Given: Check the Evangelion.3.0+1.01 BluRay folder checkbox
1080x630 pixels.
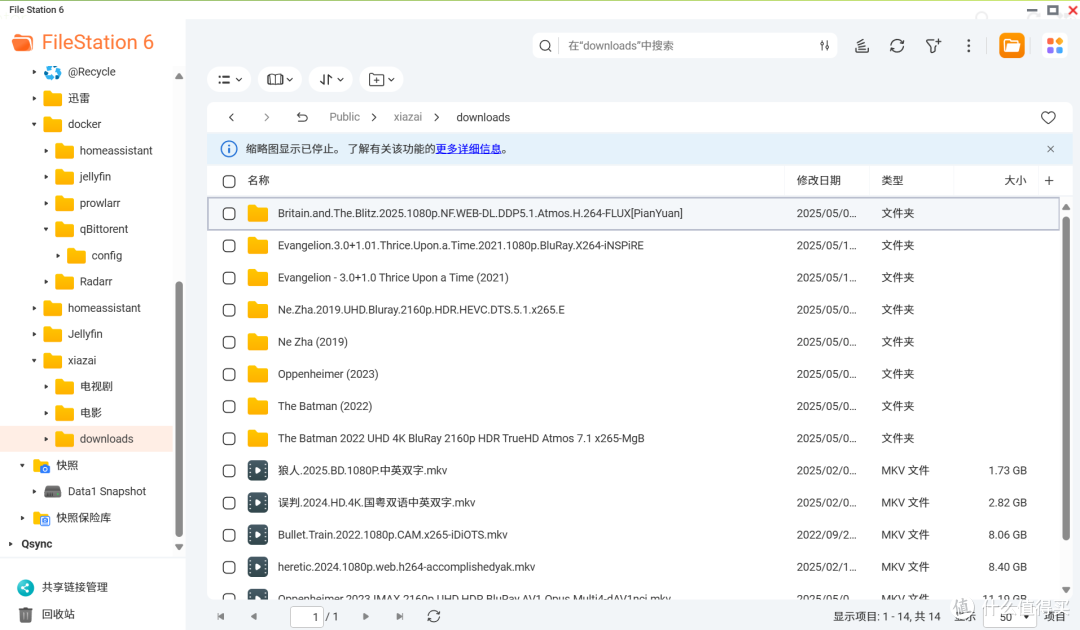Looking at the screenshot, I should point(229,246).
